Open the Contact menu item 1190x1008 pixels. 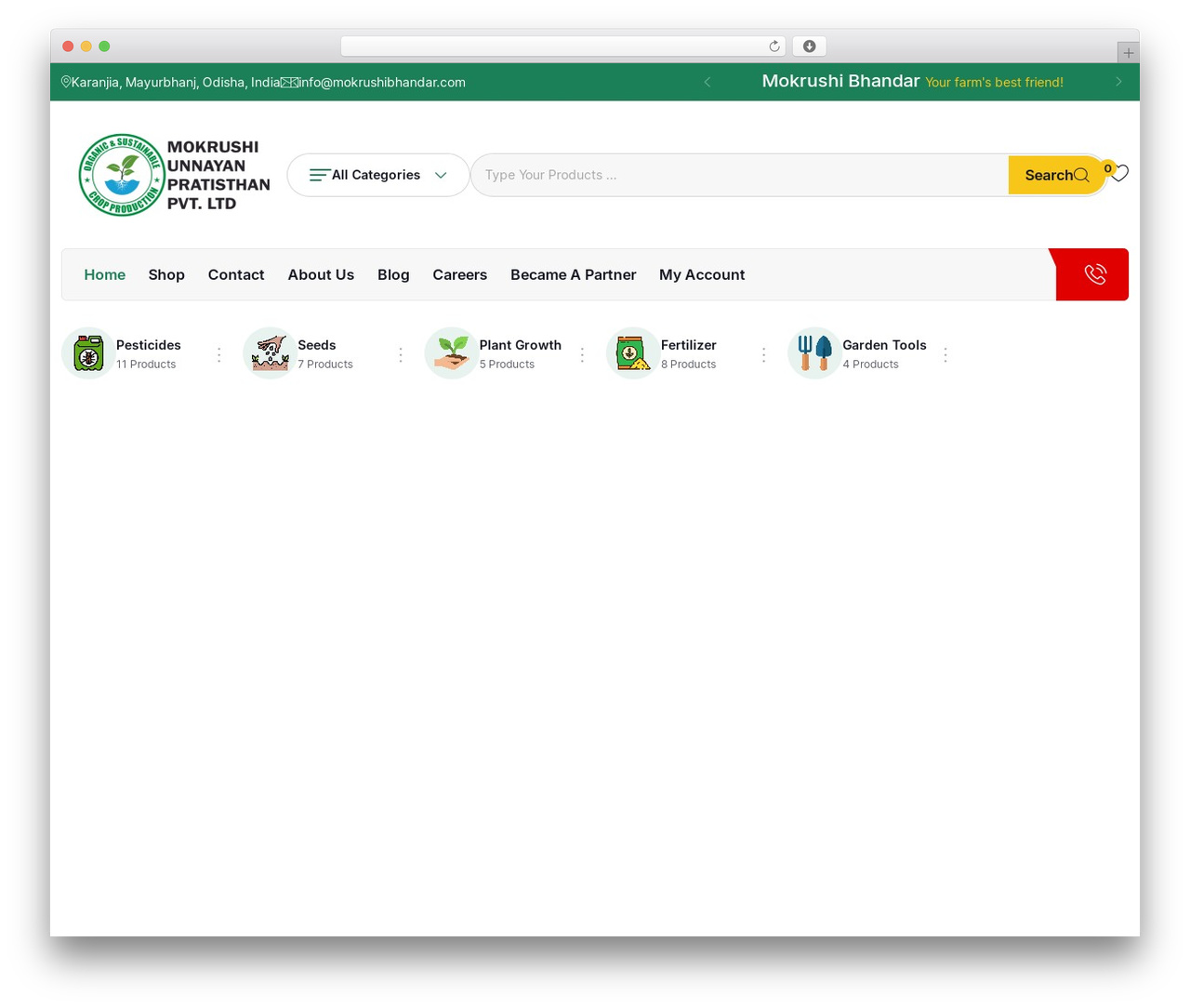[x=236, y=274]
